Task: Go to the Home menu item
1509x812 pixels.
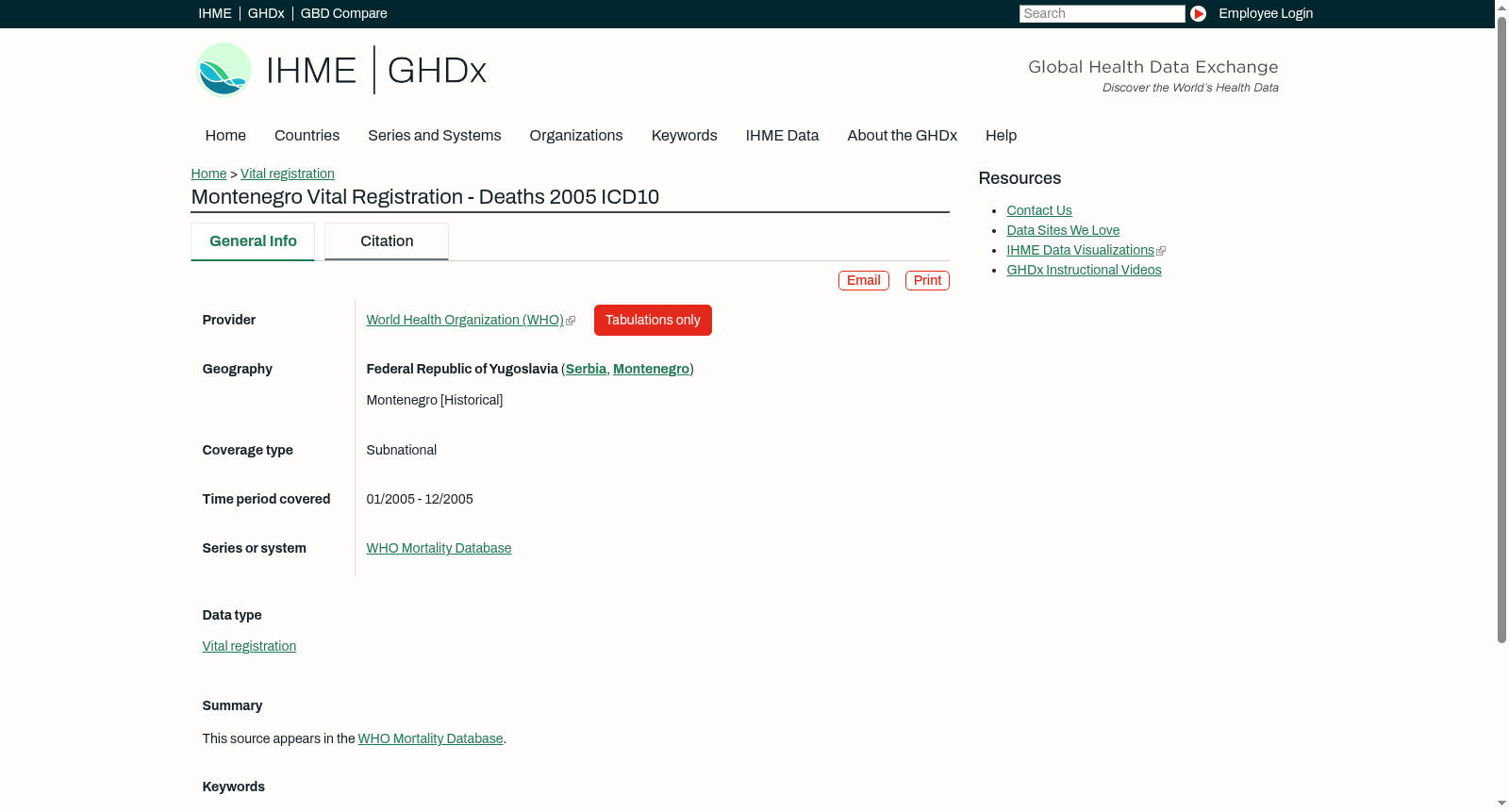Action: point(225,136)
